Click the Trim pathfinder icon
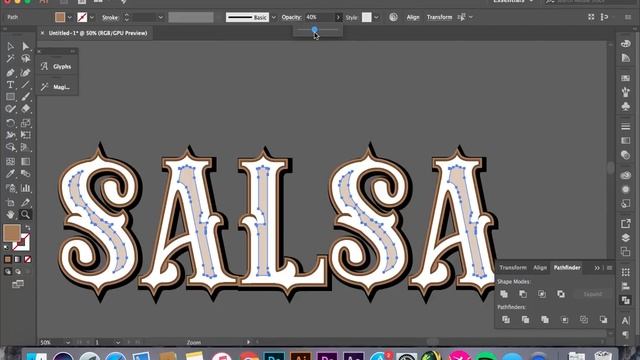The height and width of the screenshot is (360, 640). pyautogui.click(x=525, y=320)
